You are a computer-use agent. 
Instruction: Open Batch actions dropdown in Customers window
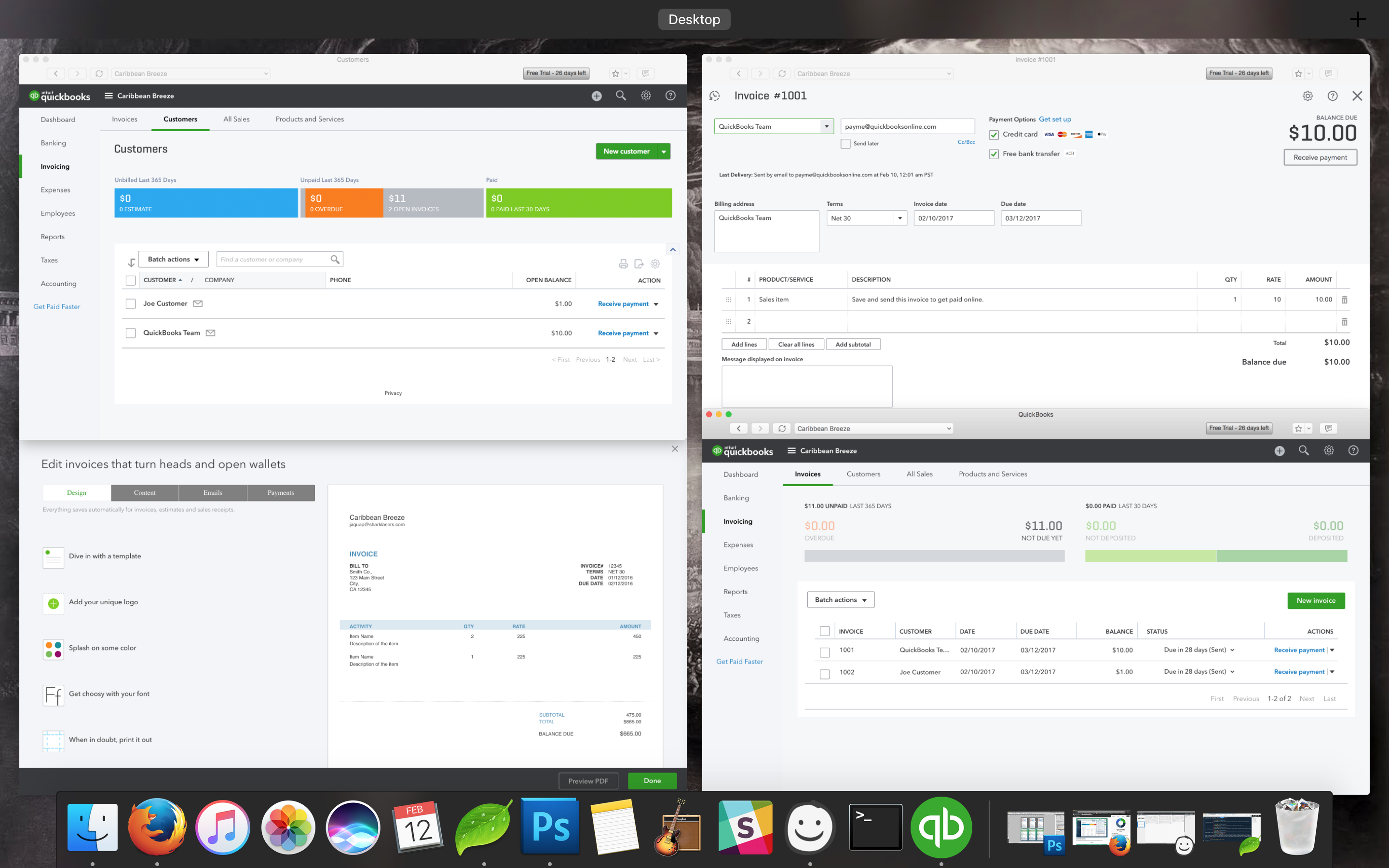pyautogui.click(x=173, y=259)
